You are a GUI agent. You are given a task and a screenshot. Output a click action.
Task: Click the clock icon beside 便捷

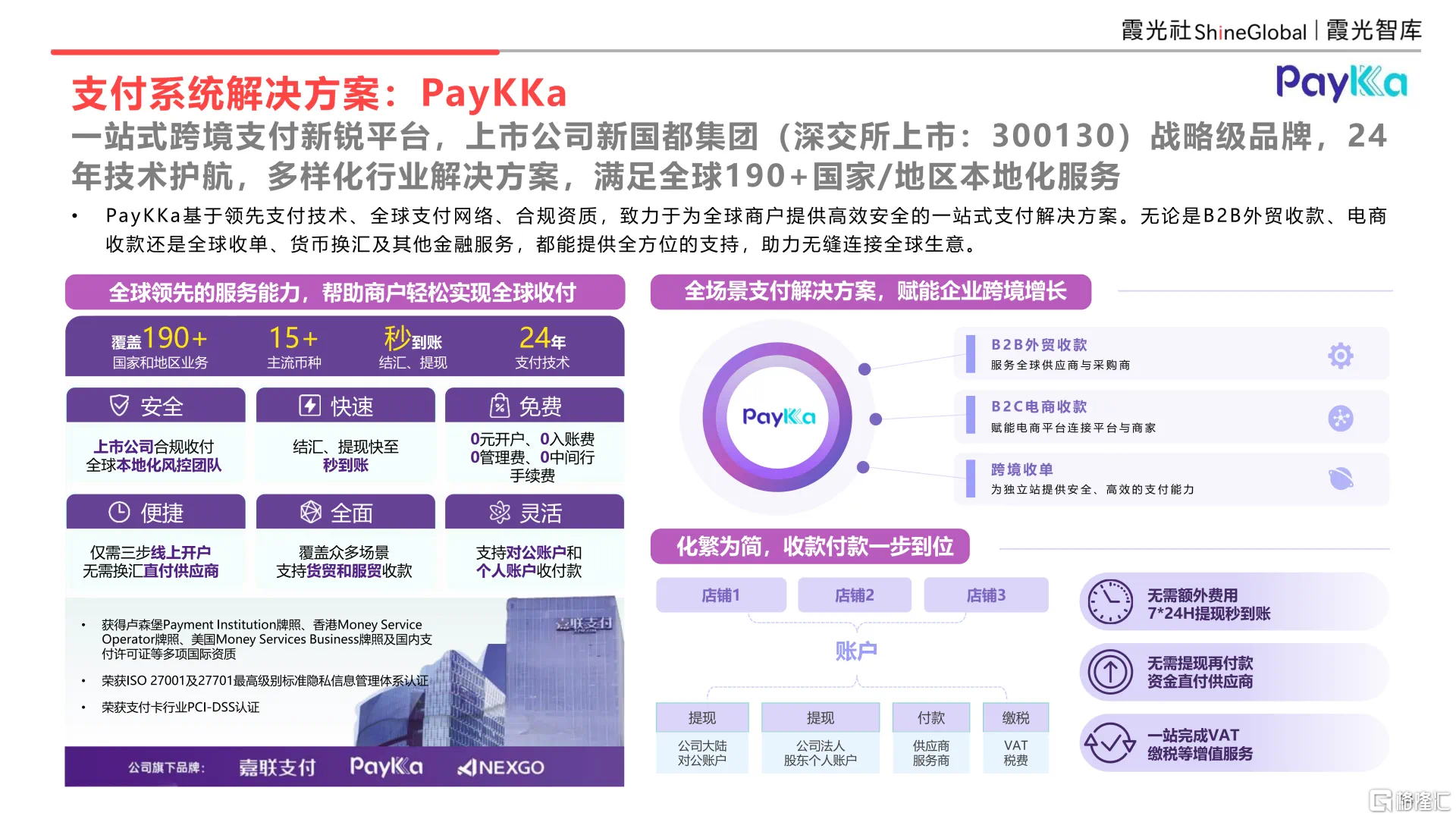point(119,513)
